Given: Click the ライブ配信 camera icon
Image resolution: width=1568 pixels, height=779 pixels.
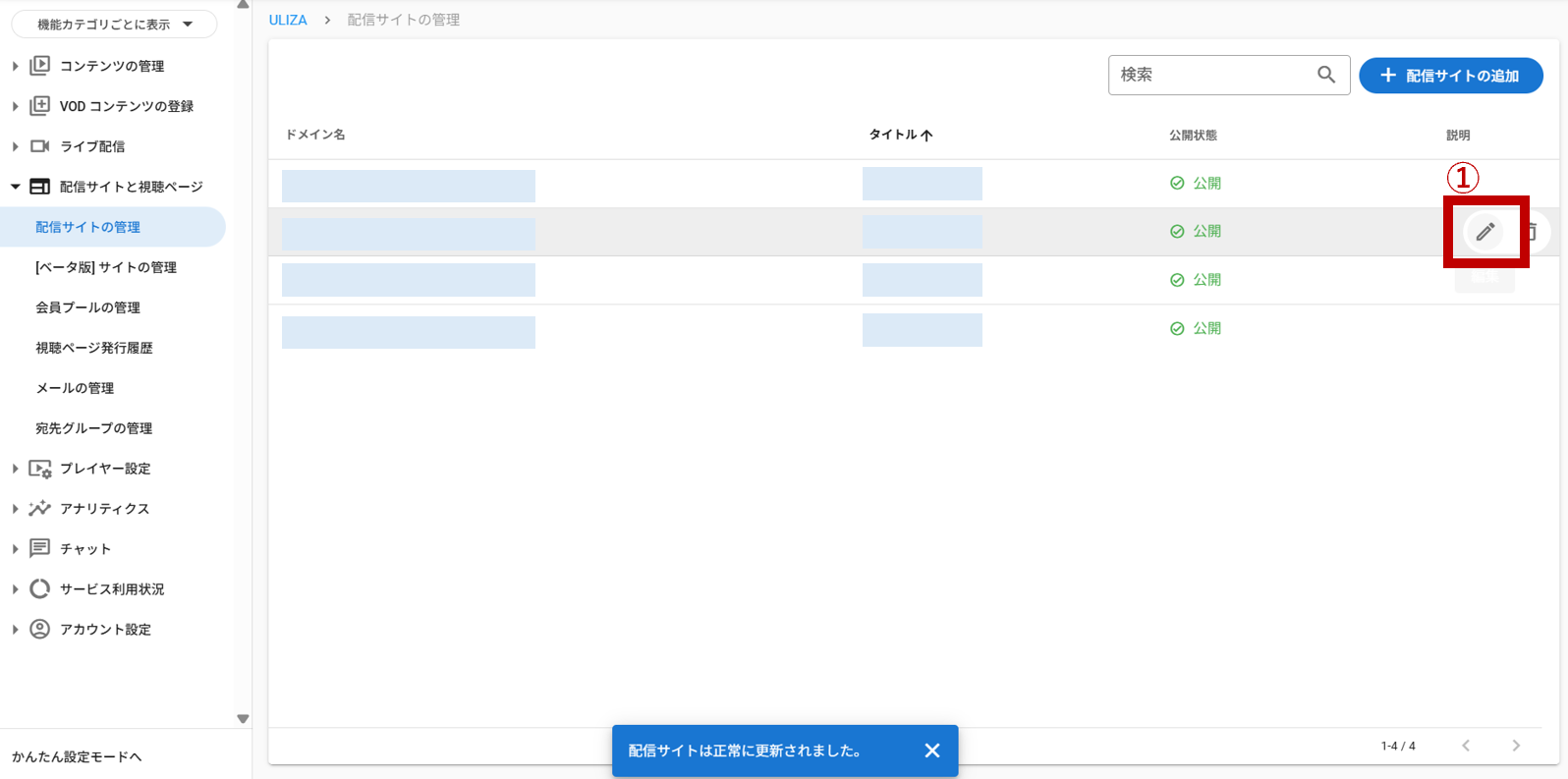Looking at the screenshot, I should (x=39, y=146).
